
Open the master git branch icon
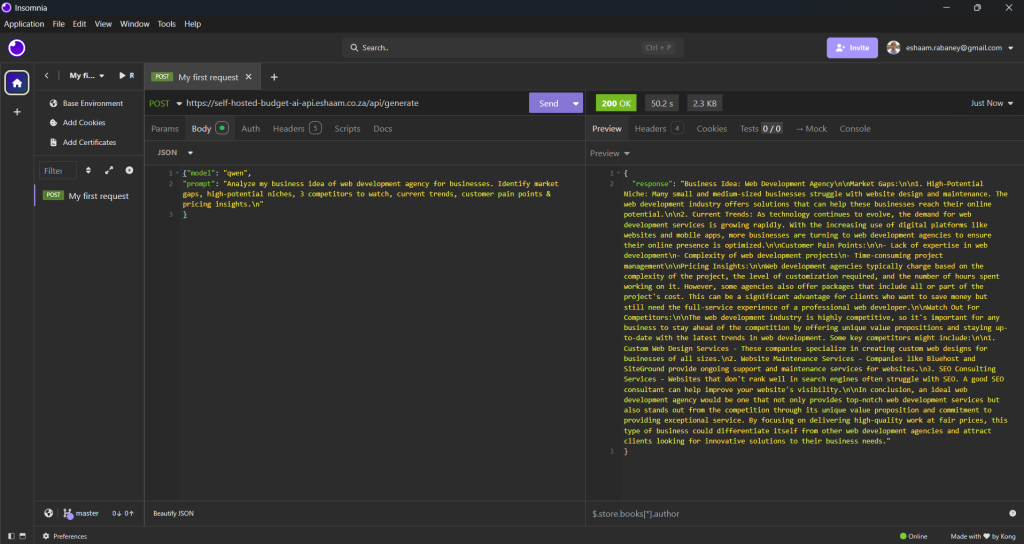[69, 513]
